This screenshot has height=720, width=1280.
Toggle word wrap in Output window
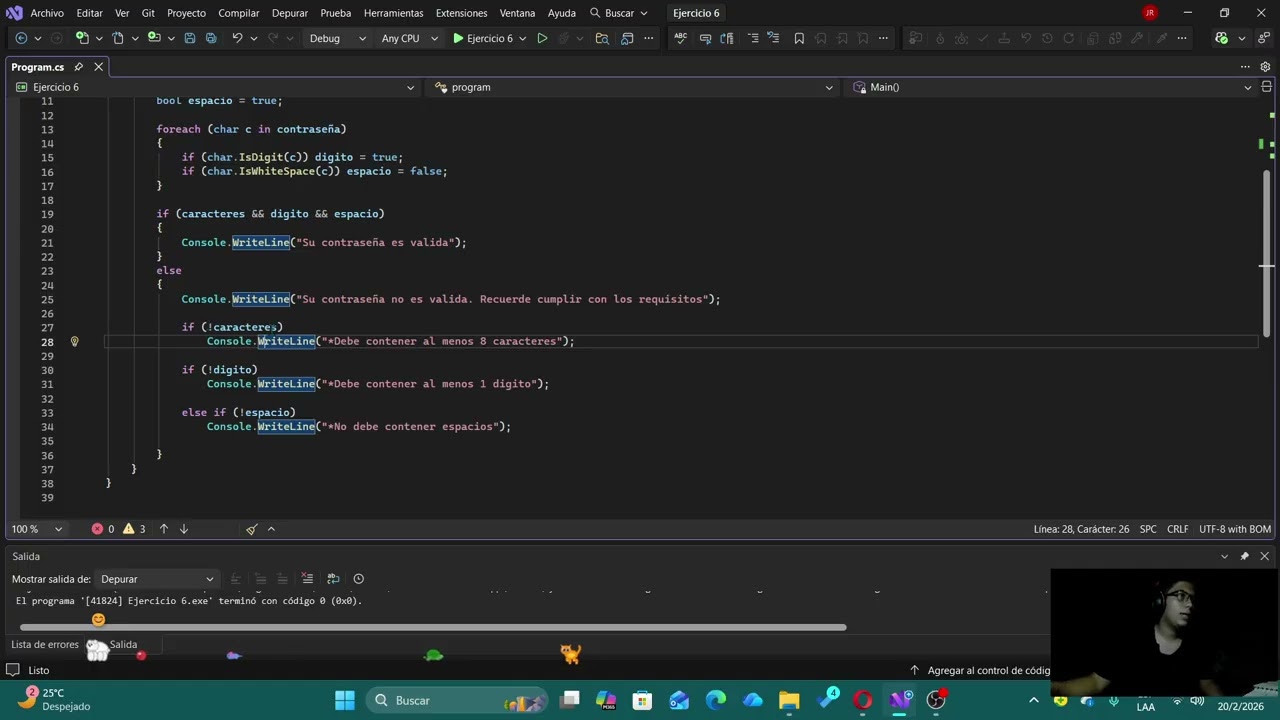click(333, 579)
